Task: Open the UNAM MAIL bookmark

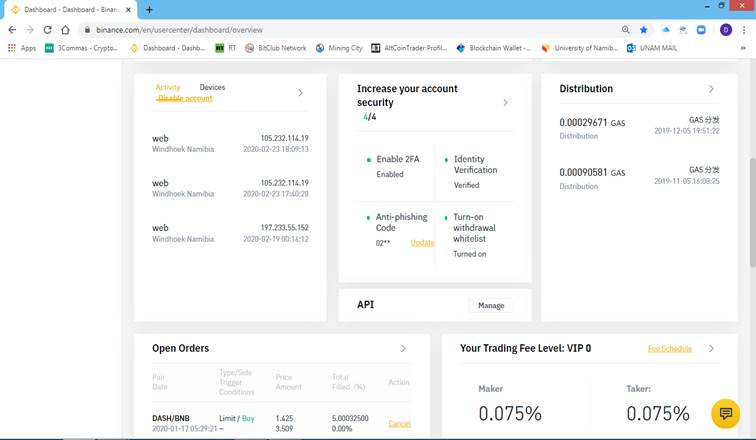Action: point(652,48)
